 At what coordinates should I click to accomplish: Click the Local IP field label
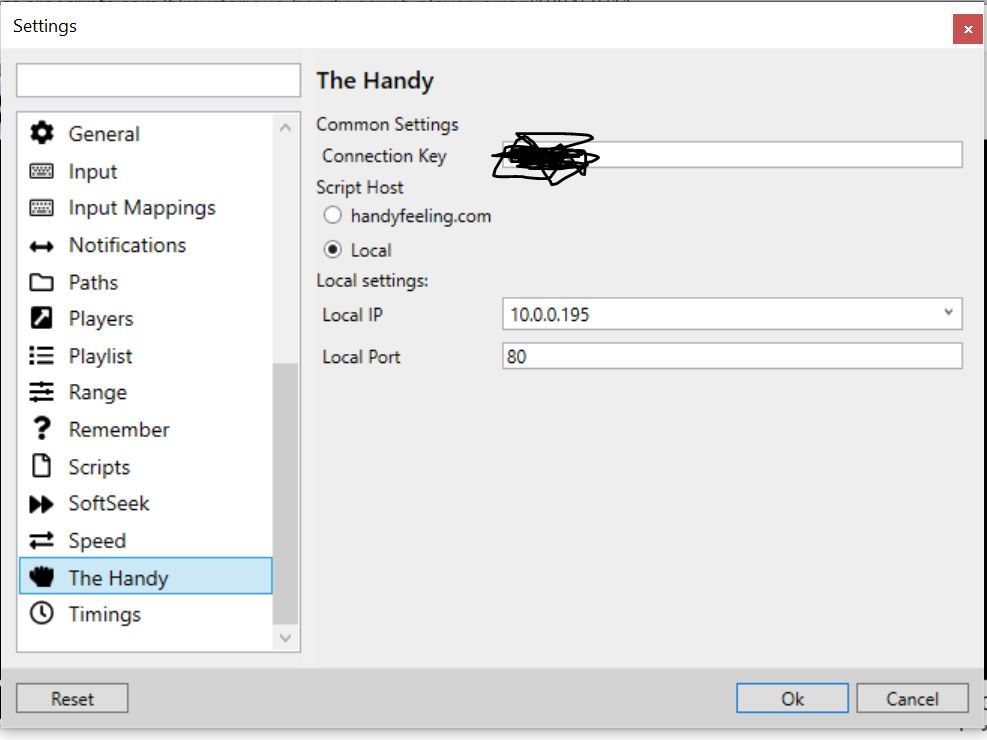point(352,315)
